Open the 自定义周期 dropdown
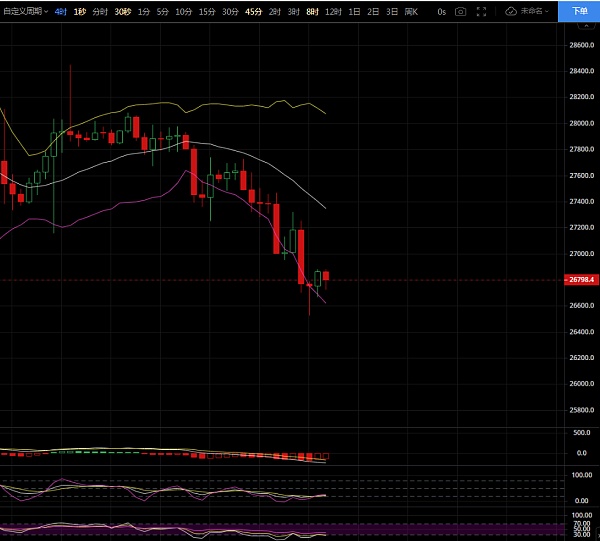Viewport: 600px width, 541px height. coord(25,11)
